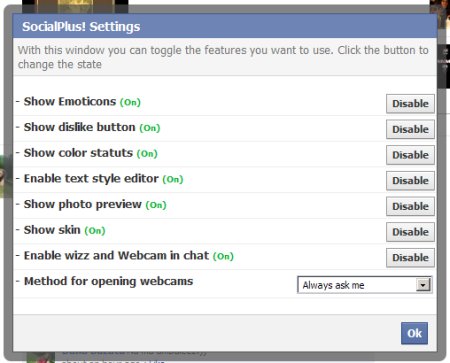Click the dialog description text about toggling features

click(x=223, y=57)
